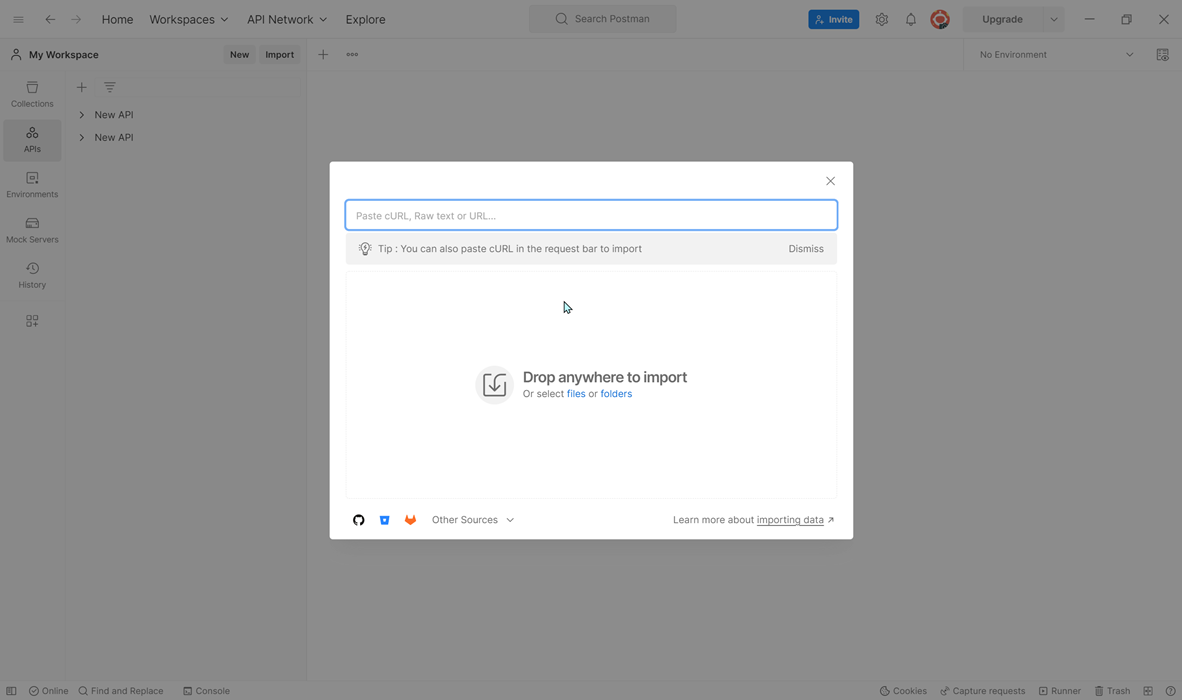Click the New button in workspace header
The height and width of the screenshot is (700, 1182).
point(240,54)
